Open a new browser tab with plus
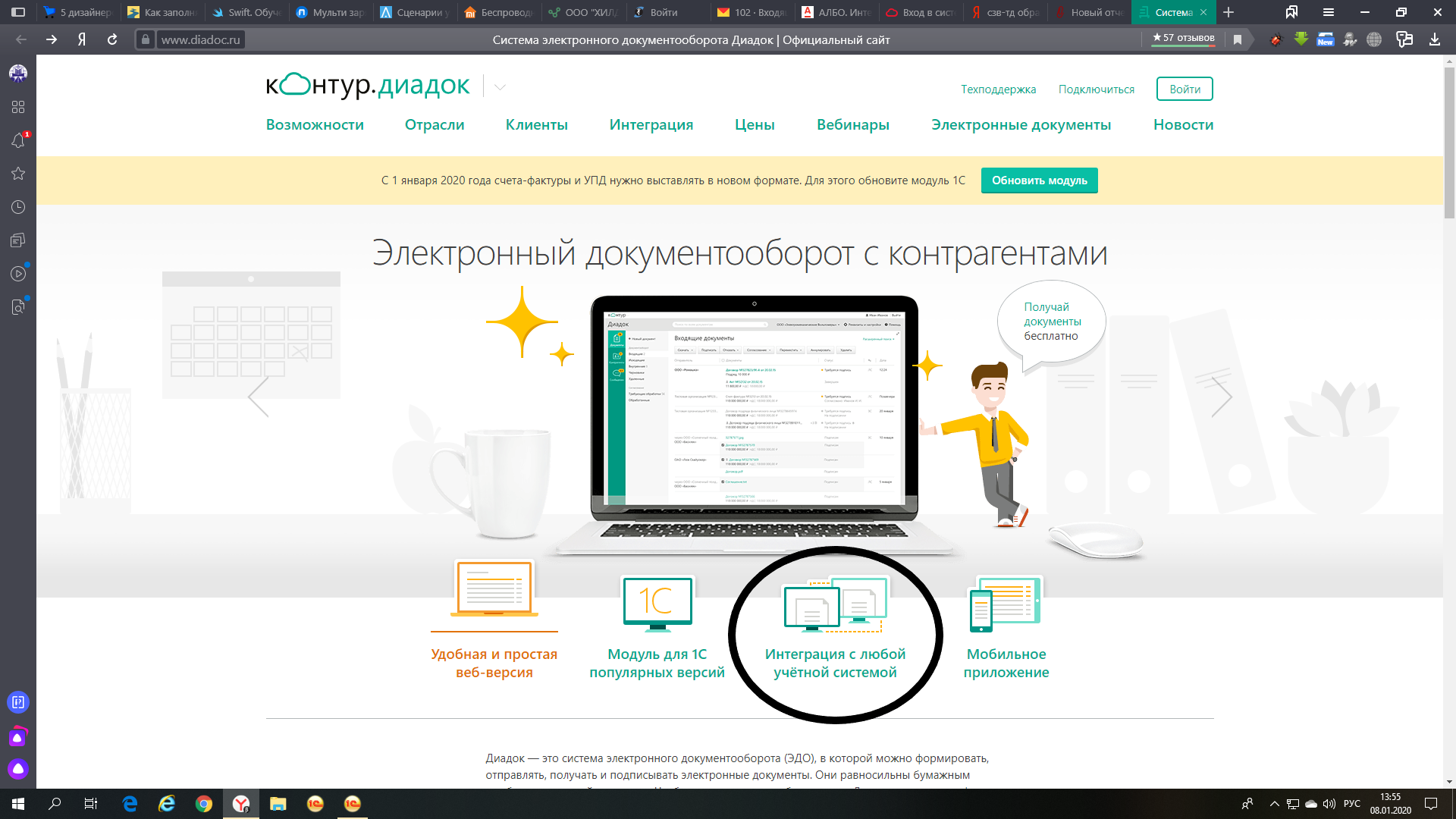 [1228, 12]
